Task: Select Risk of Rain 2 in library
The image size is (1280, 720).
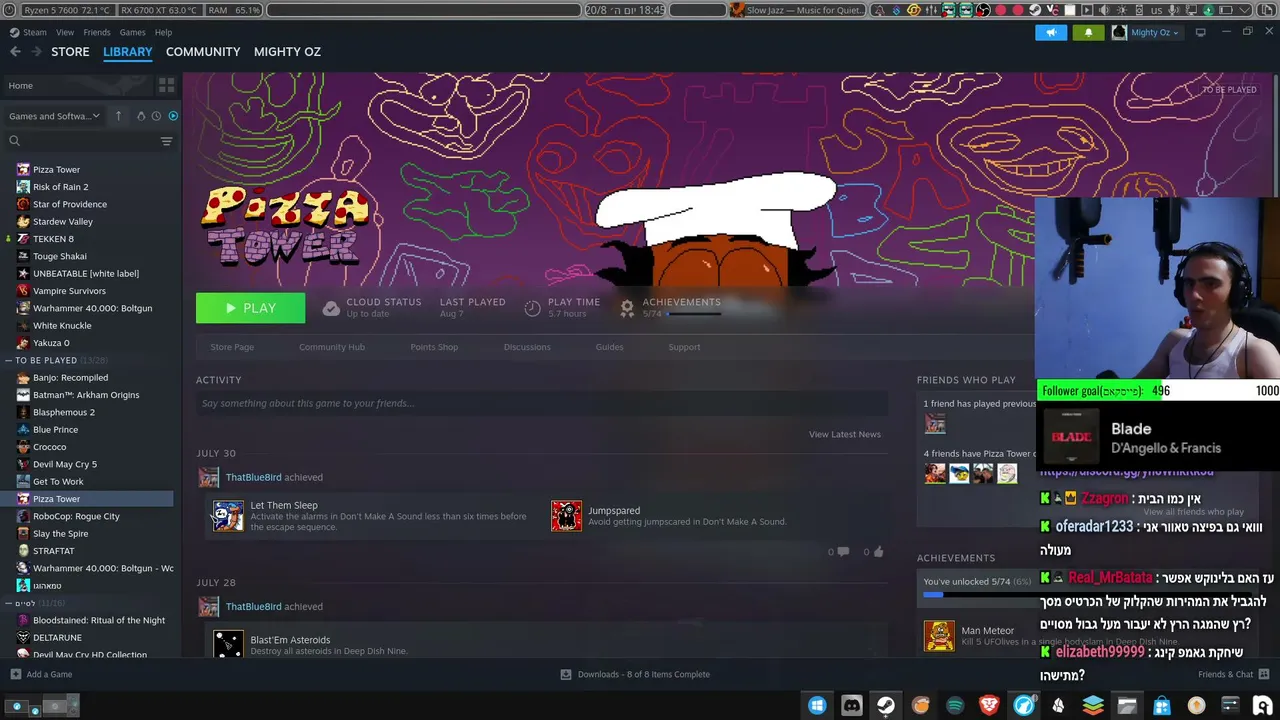Action: pyautogui.click(x=61, y=187)
